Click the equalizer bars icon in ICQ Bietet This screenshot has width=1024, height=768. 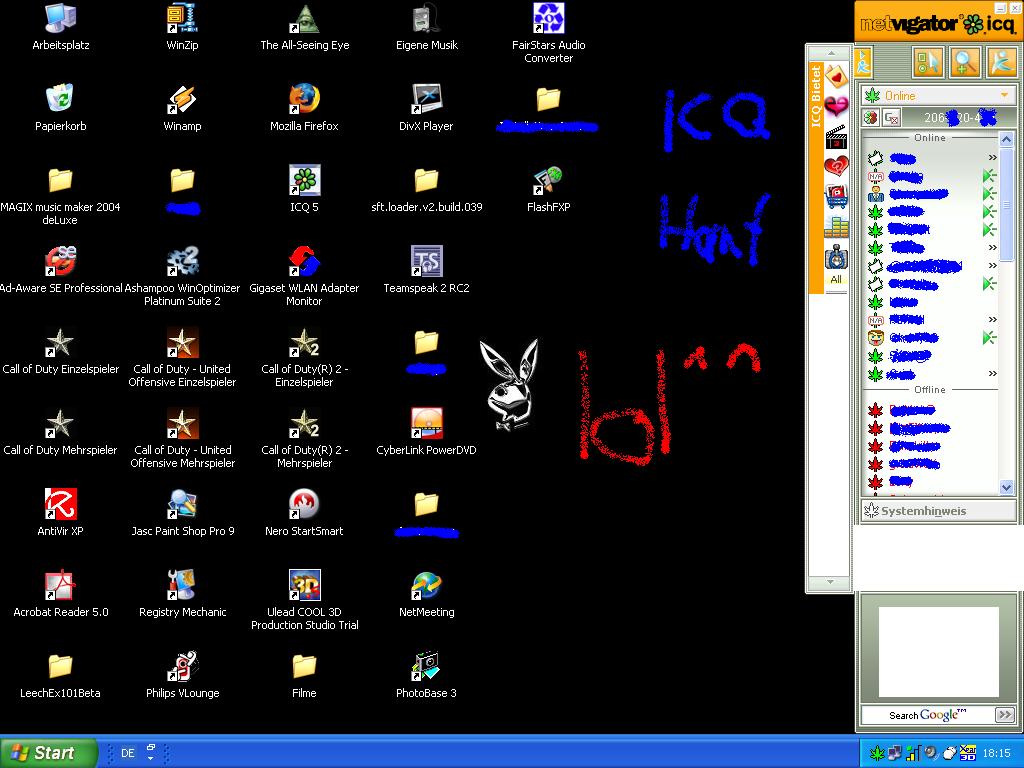[x=836, y=226]
